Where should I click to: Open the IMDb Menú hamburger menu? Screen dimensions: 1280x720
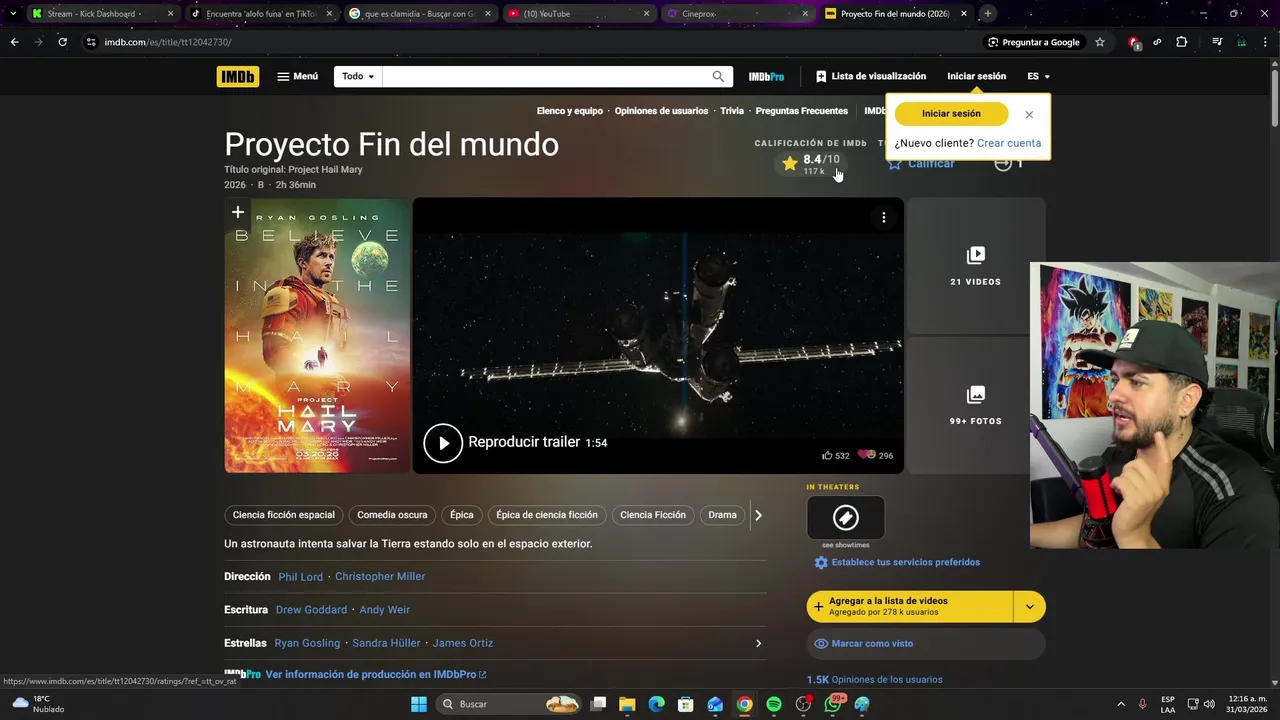point(298,76)
